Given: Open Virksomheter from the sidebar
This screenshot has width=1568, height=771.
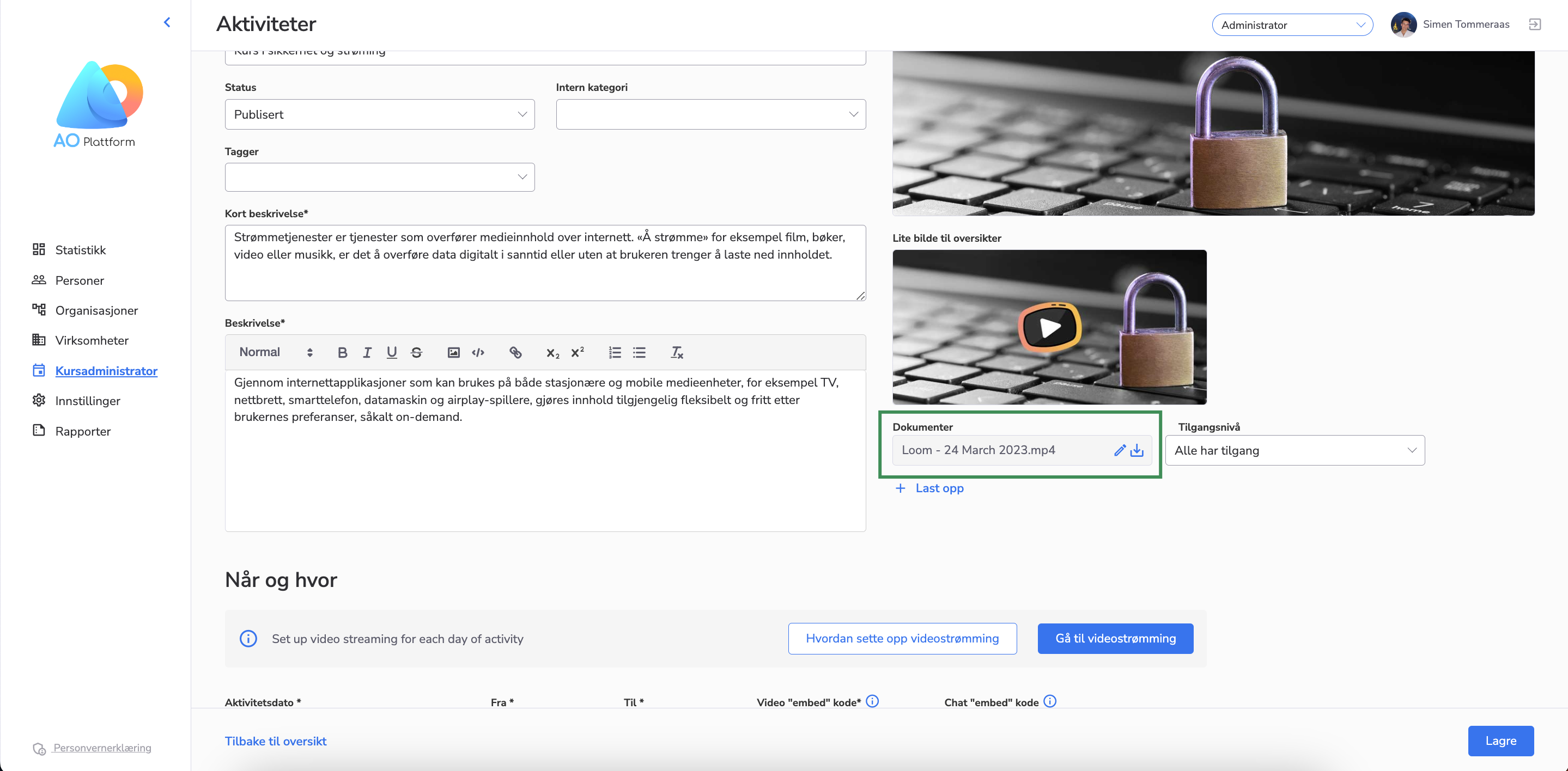Looking at the screenshot, I should [x=92, y=340].
